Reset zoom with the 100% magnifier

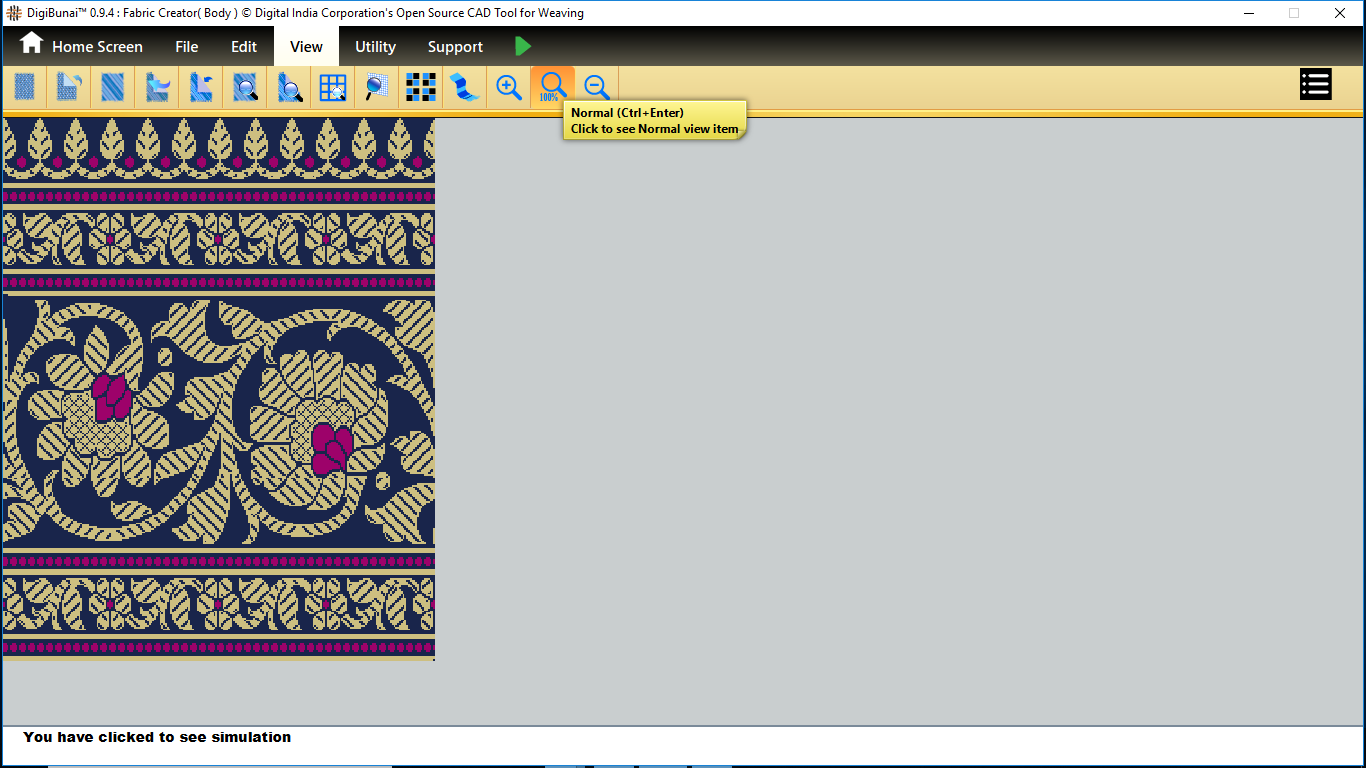[x=552, y=86]
